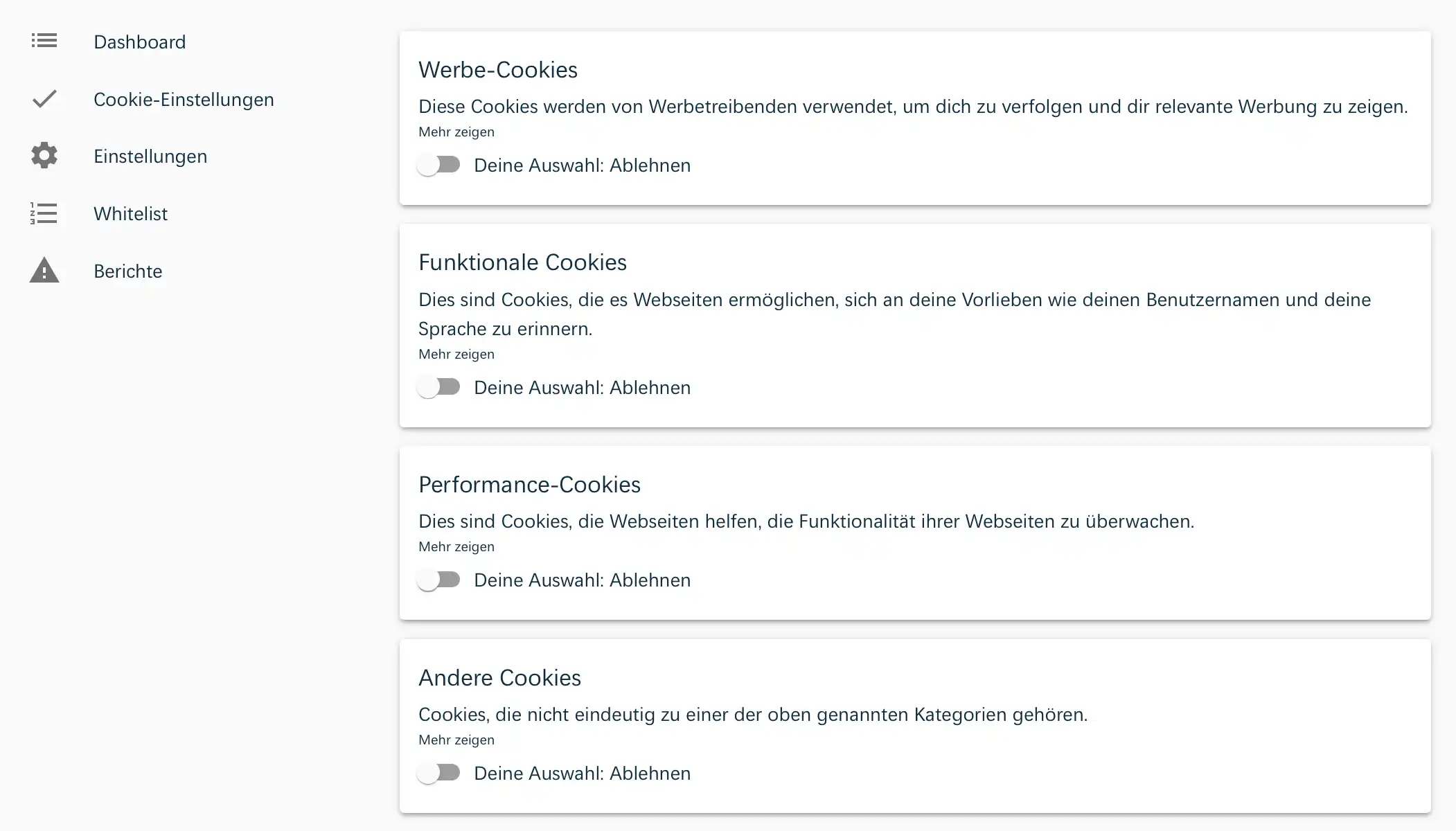Click the Berichte warning triangle icon
Viewport: 1456px width, 831px height.
point(44,271)
